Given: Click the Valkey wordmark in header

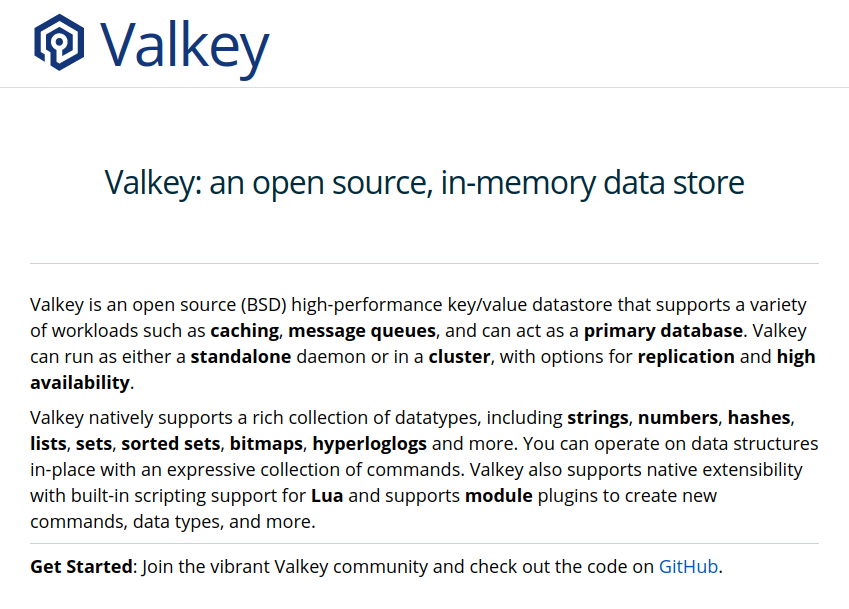Looking at the screenshot, I should [x=184, y=44].
